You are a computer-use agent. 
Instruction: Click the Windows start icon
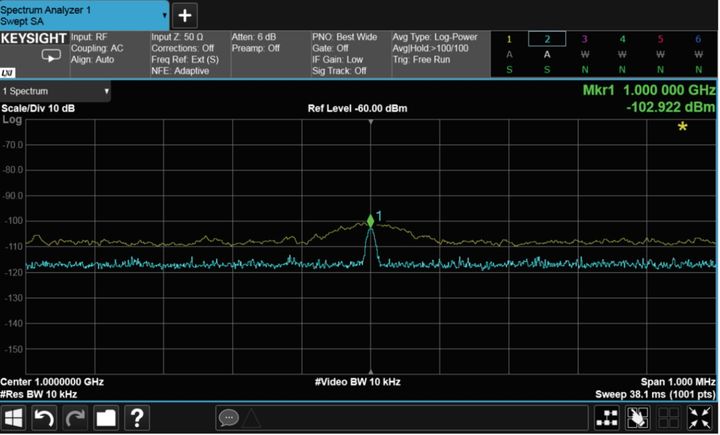point(16,418)
